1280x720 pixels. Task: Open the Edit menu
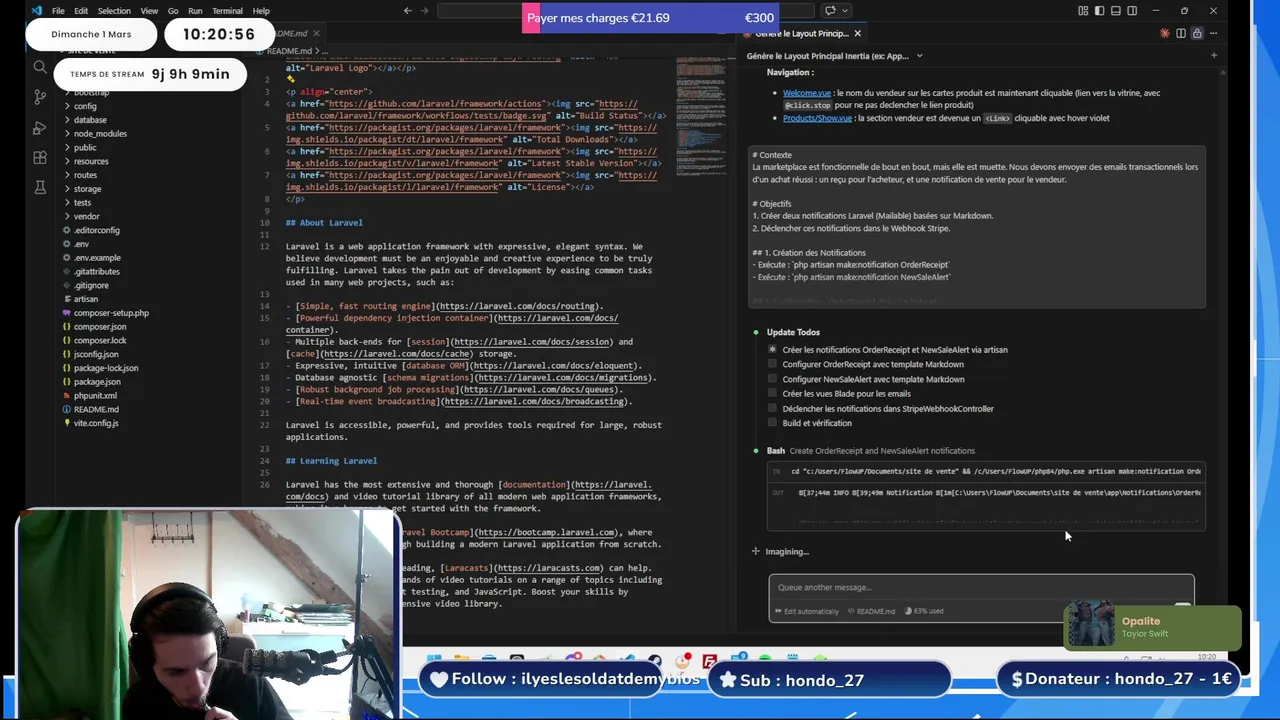coord(81,11)
